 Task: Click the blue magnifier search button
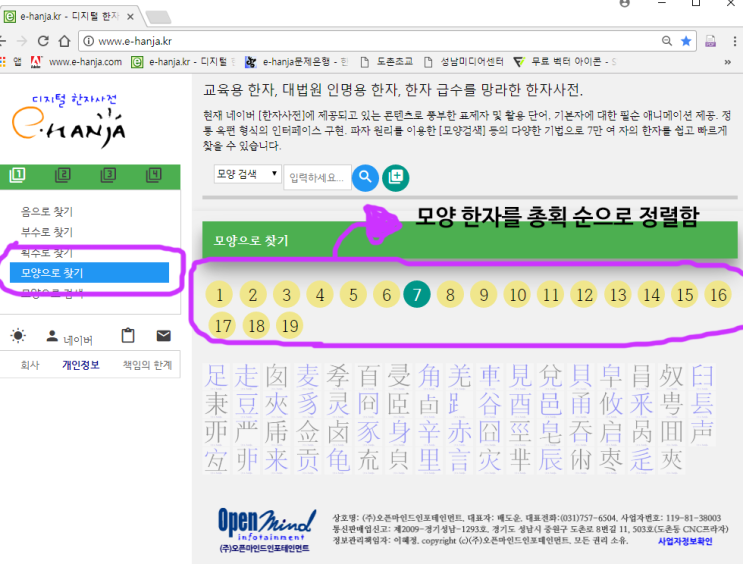tap(365, 178)
